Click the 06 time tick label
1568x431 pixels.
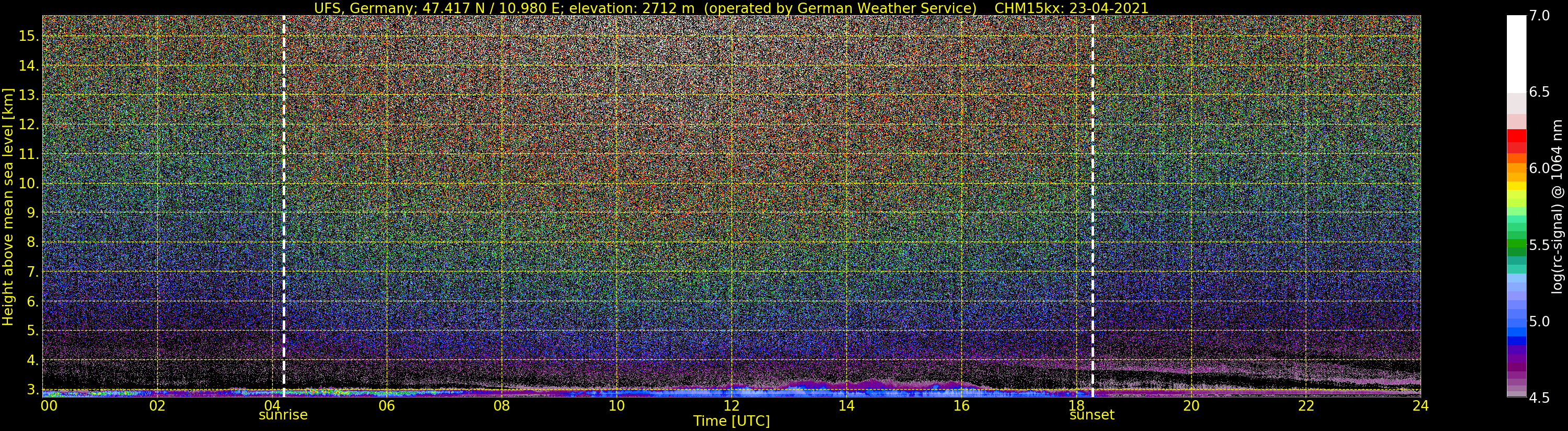[387, 405]
